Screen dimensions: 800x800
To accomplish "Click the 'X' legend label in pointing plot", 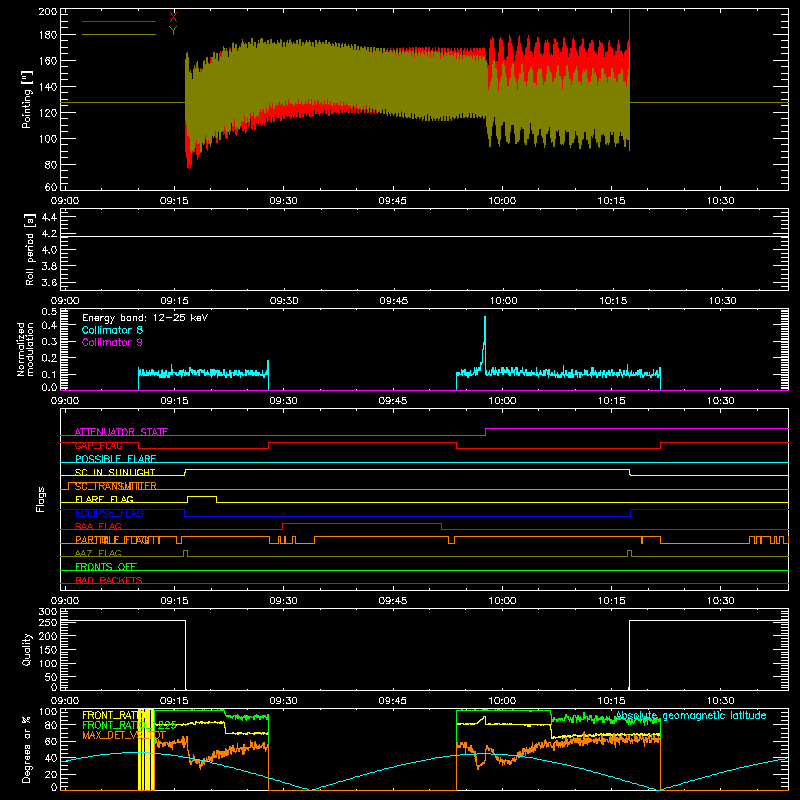I will point(173,17).
